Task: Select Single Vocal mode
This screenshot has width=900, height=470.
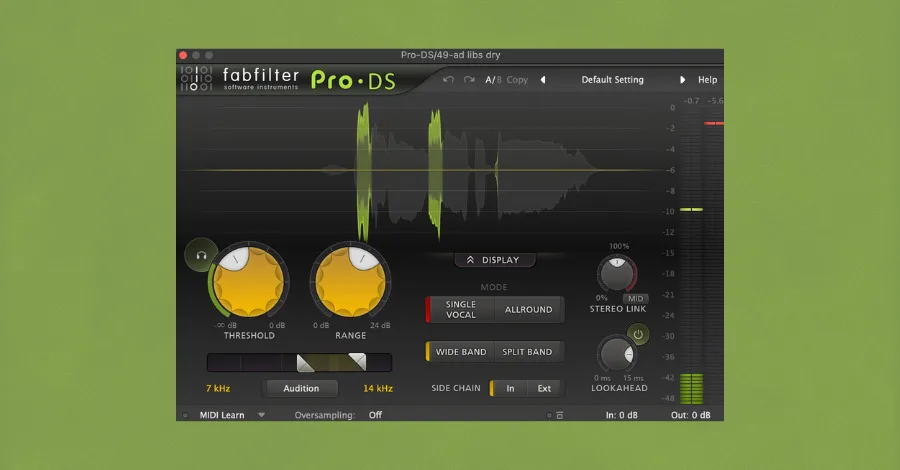Action: (x=460, y=309)
